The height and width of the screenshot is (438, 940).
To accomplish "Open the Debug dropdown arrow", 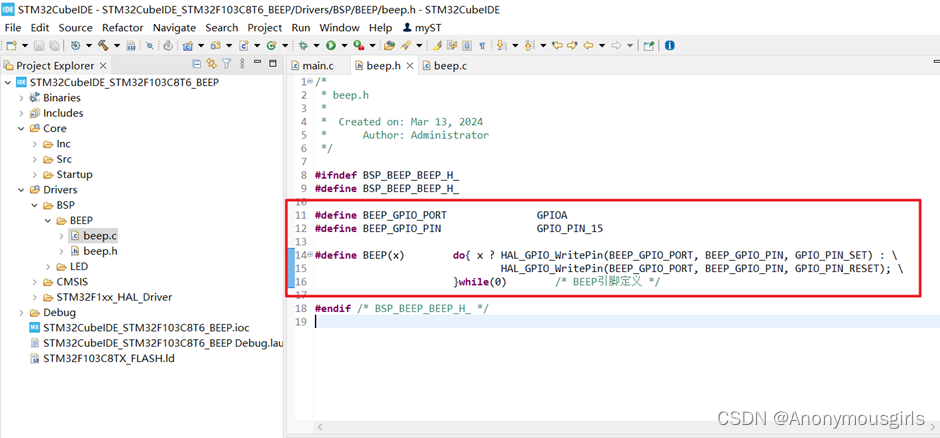I will 317,46.
